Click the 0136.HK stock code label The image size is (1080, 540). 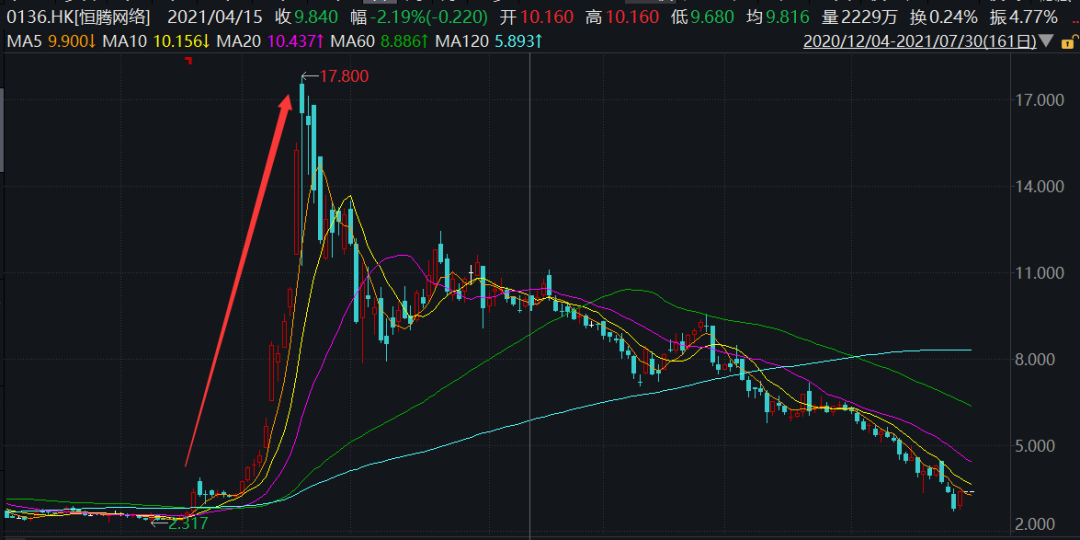(x=33, y=17)
